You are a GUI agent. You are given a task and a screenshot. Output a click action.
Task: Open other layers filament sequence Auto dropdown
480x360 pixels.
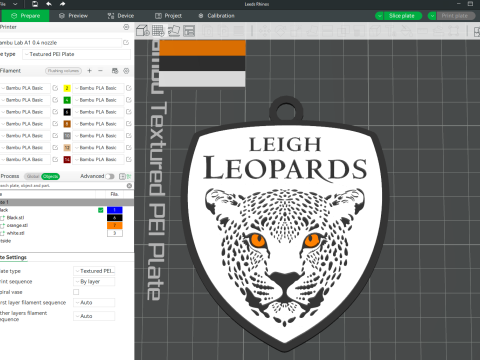[94, 316]
